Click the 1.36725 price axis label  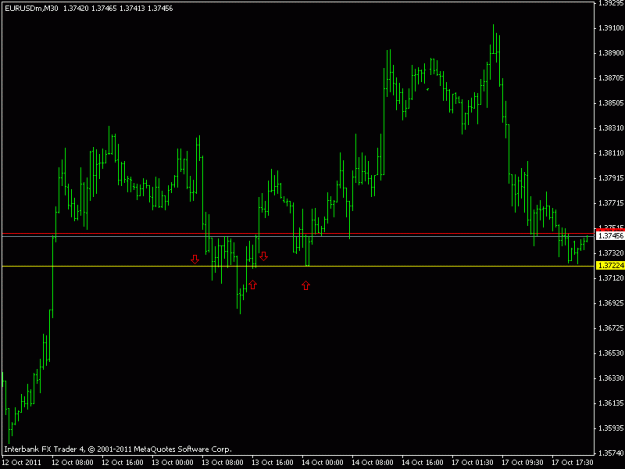[x=611, y=328]
